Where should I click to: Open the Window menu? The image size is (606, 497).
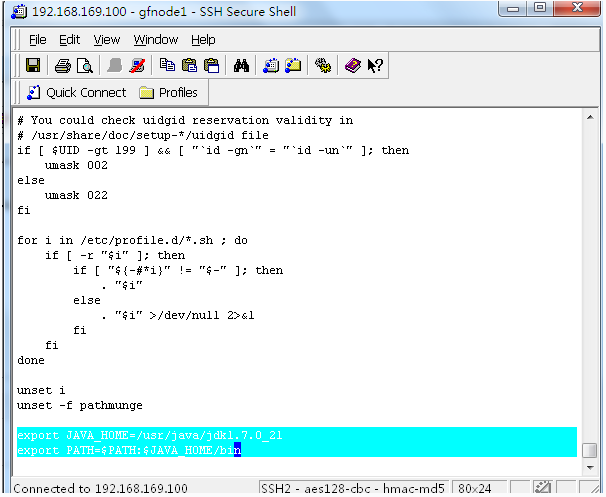point(155,39)
